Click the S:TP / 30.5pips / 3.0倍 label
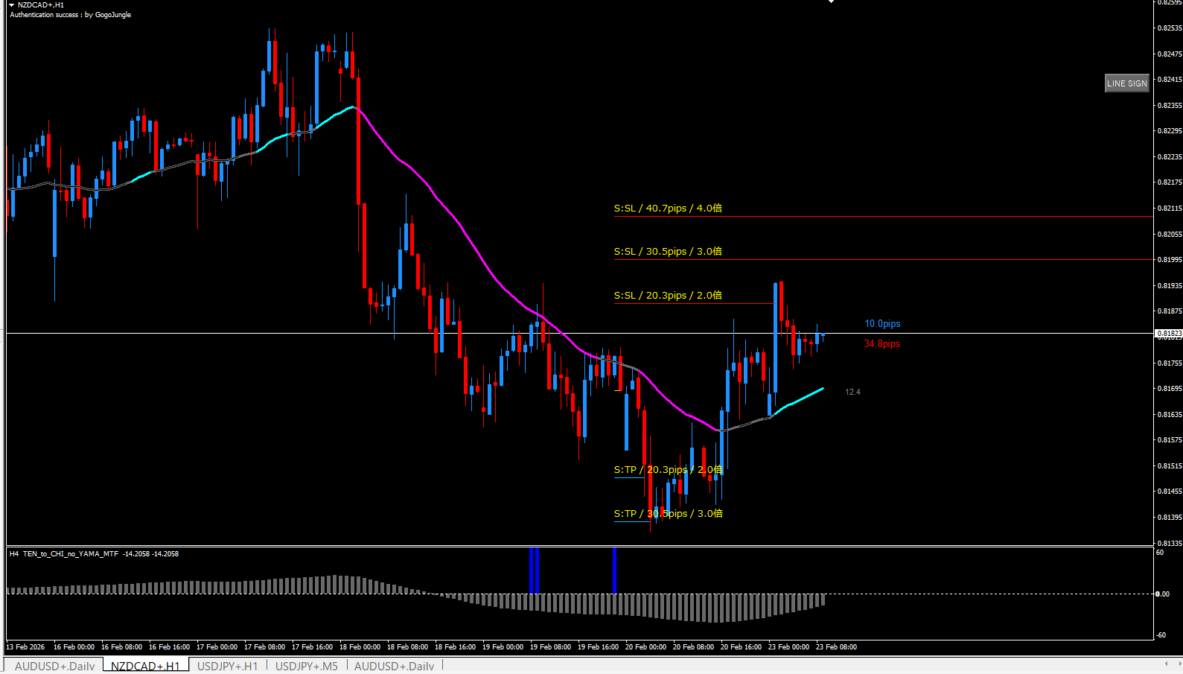The image size is (1183, 674). (667, 514)
